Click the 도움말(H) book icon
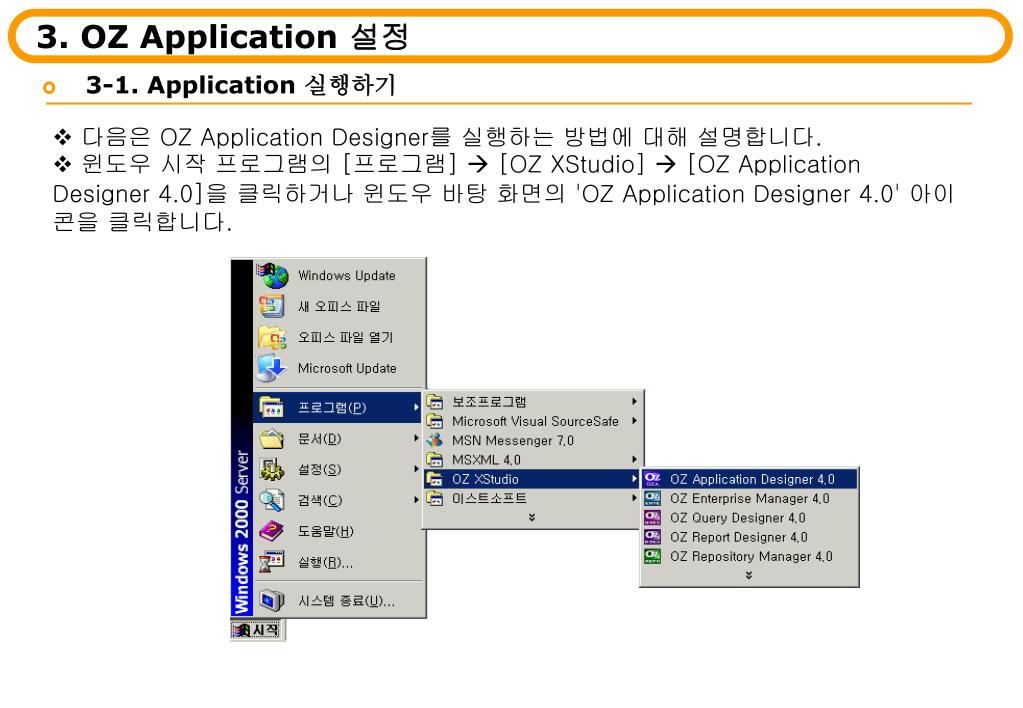The height and width of the screenshot is (708, 1023). point(271,531)
